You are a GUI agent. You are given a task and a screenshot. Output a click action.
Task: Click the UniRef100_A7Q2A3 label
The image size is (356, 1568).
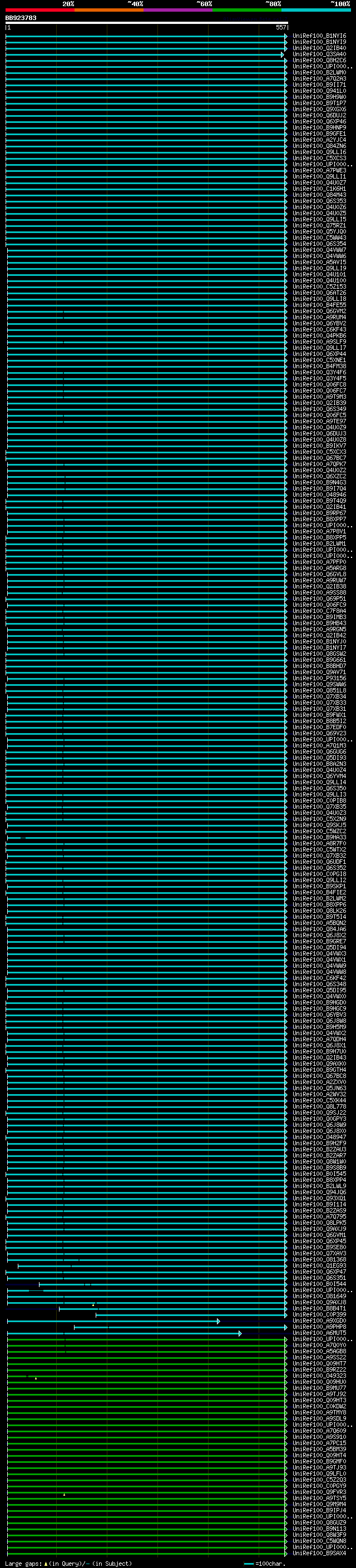point(319,78)
